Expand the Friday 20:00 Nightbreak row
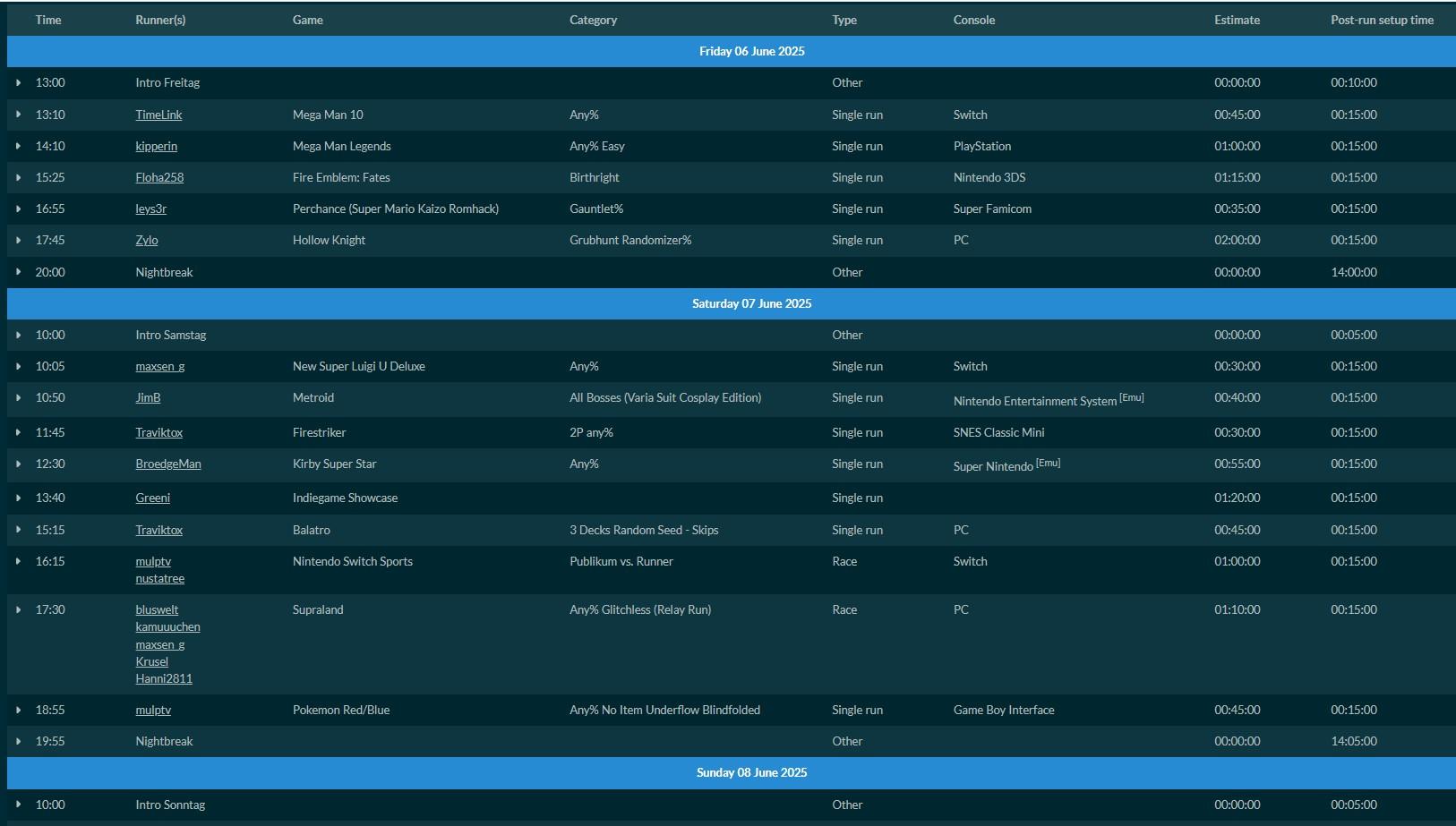Viewport: 1456px width, 826px height. pyautogui.click(x=18, y=272)
